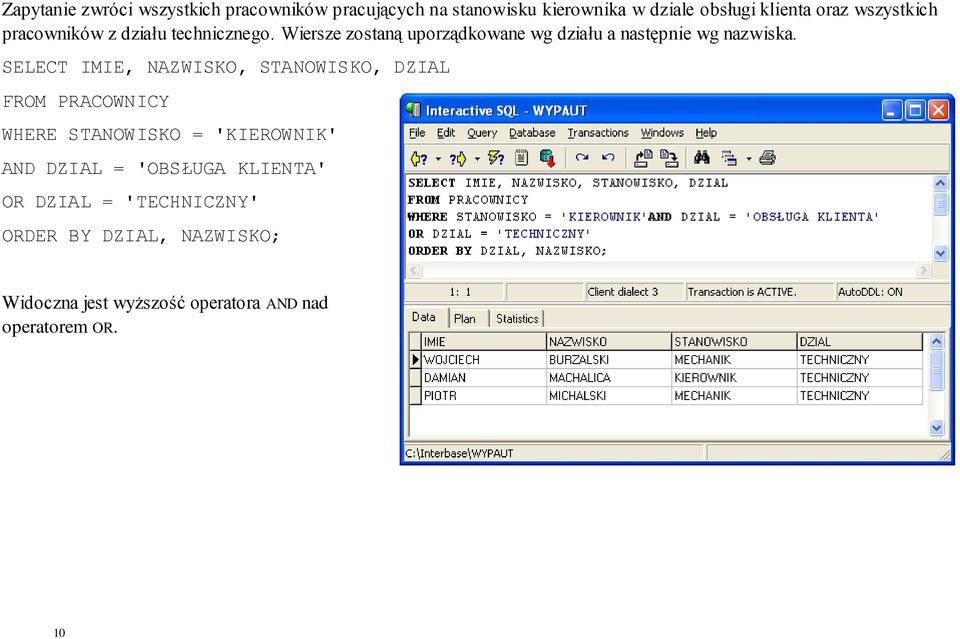This screenshot has width=960, height=639.
Task: Click cursor position '1: 1' in status bar
Action: (x=460, y=292)
